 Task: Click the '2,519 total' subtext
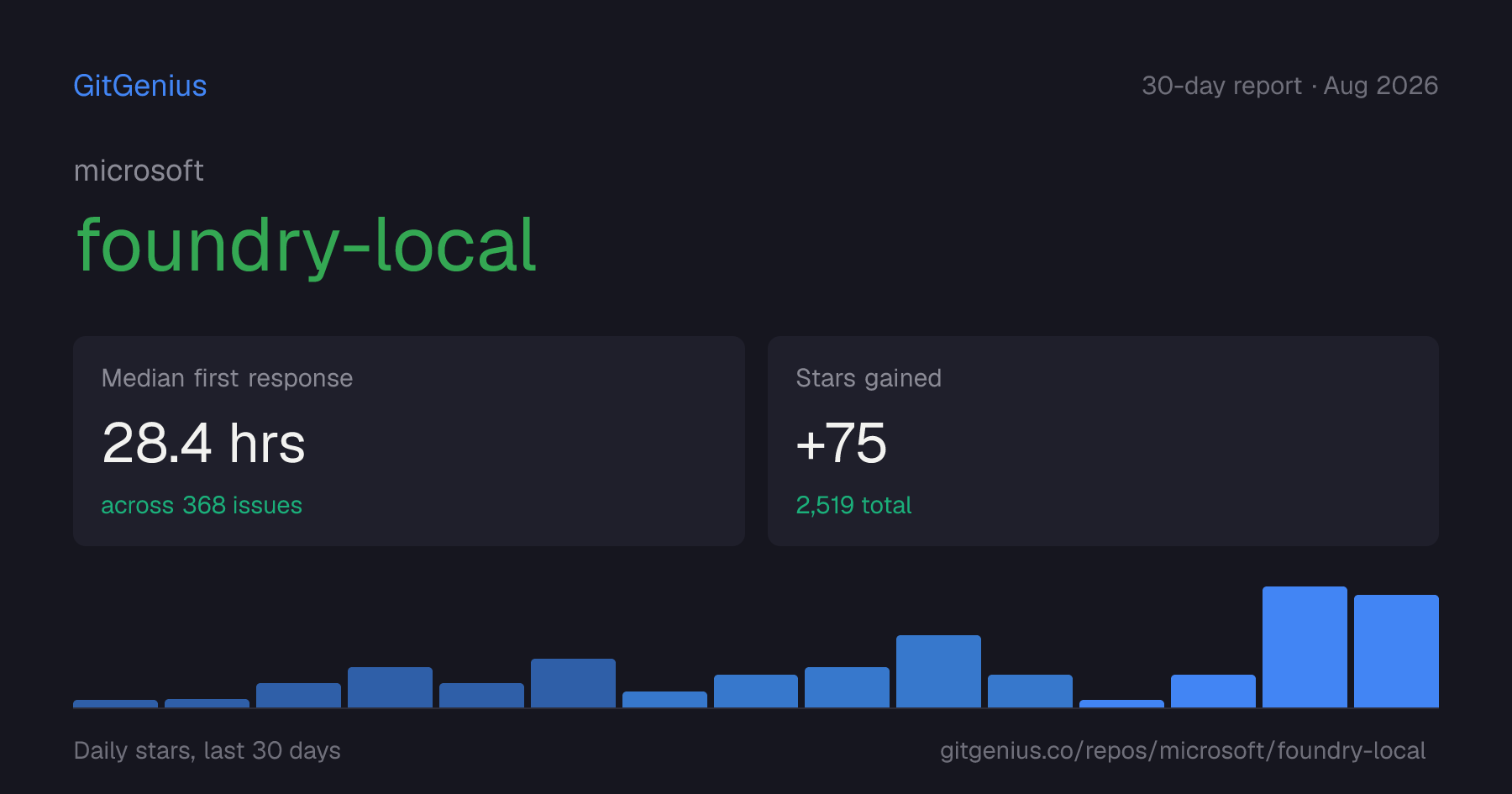pyautogui.click(x=853, y=505)
